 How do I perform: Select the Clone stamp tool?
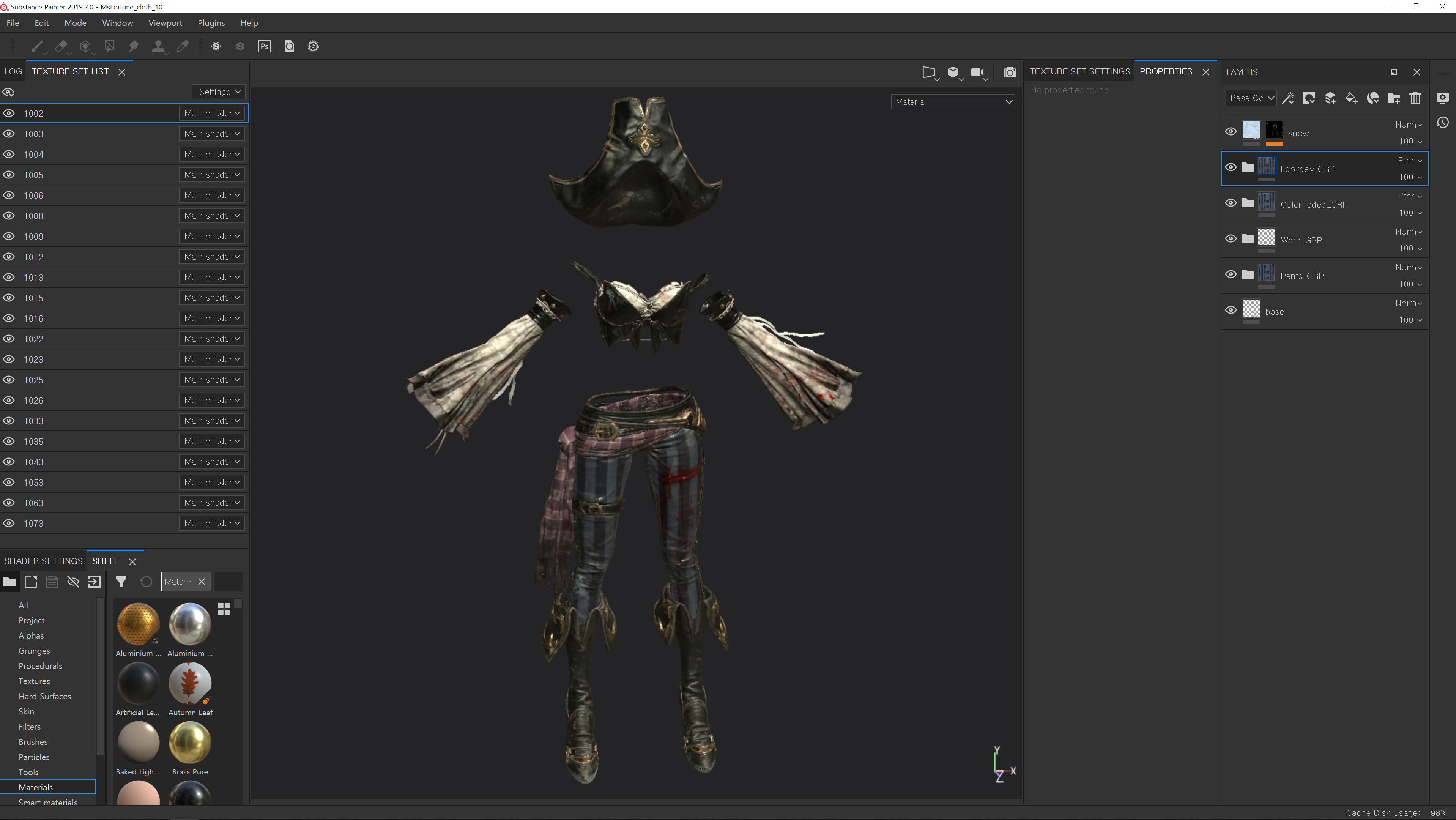[x=158, y=46]
